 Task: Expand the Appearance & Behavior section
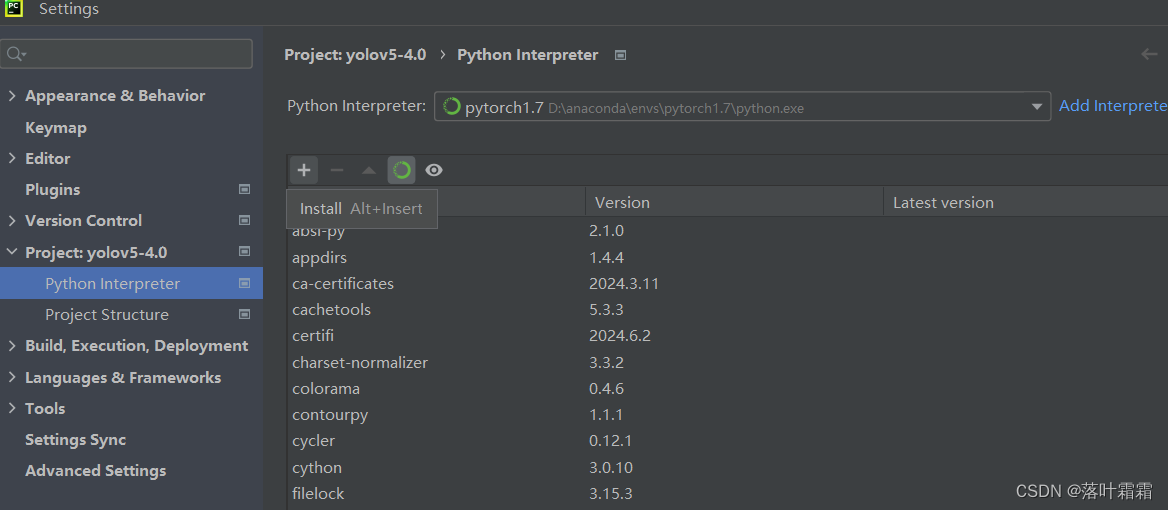click(11, 95)
